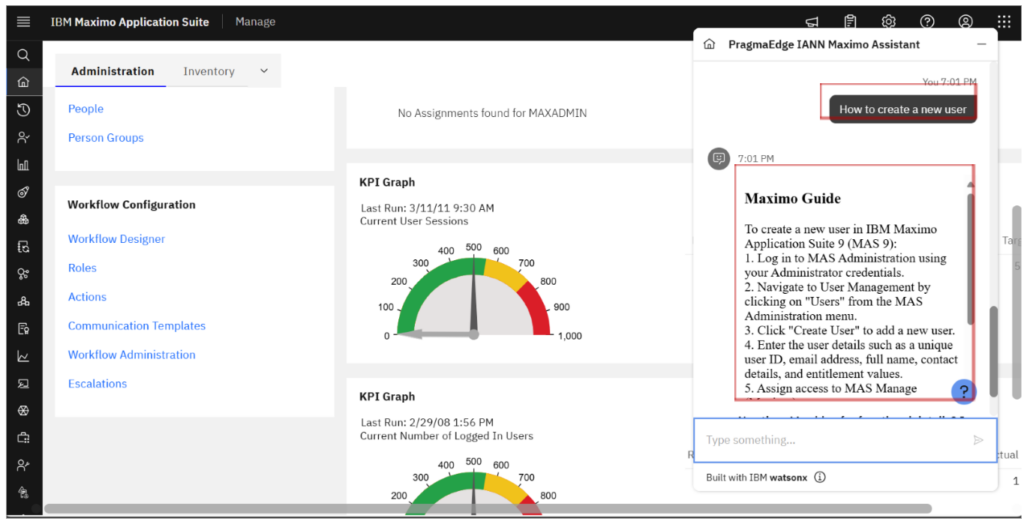Viewport: 1024px width, 521px height.
Task: Switch to the Administration tab
Action: 112,71
